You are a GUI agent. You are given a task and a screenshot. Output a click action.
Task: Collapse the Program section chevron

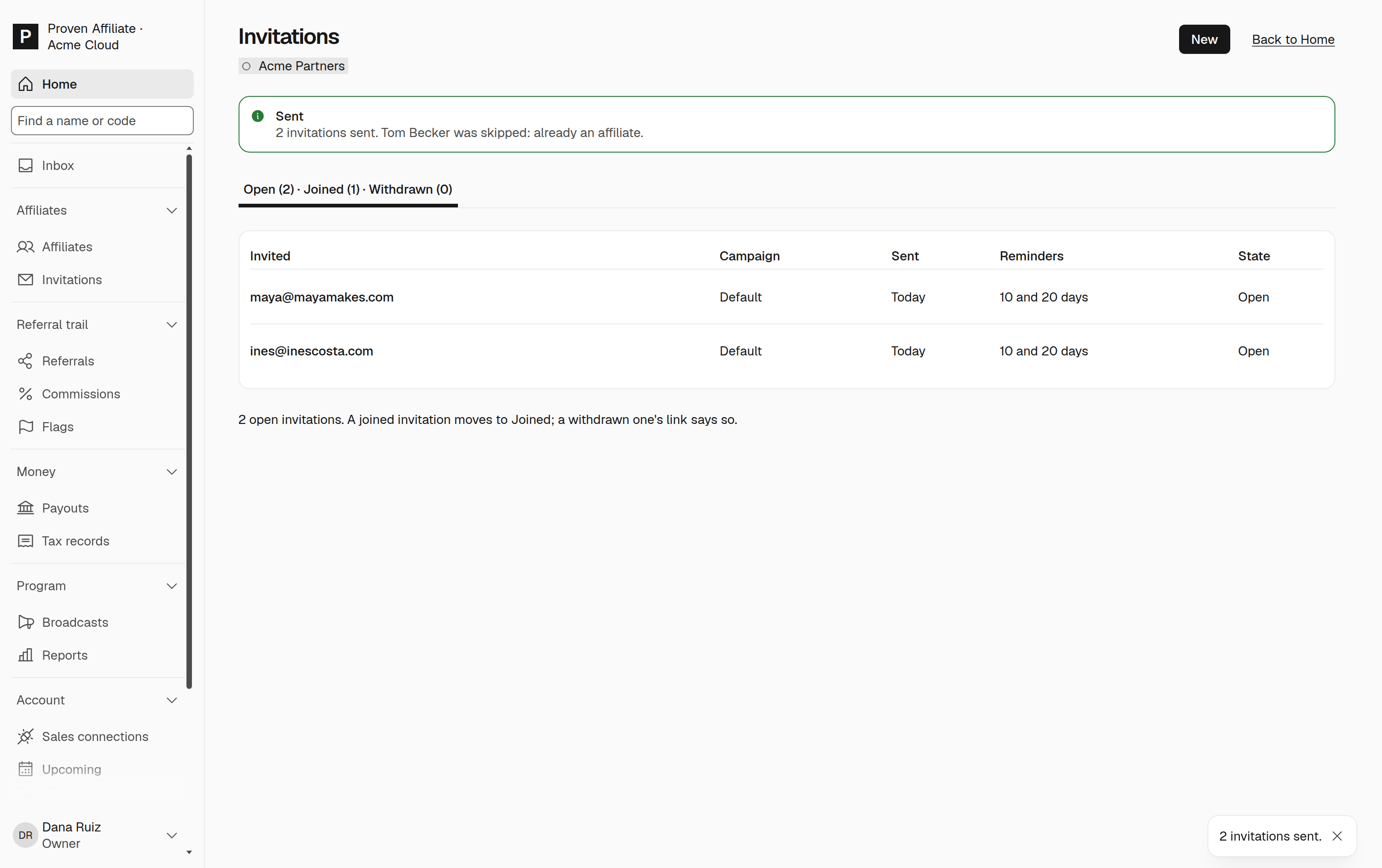[x=171, y=586]
